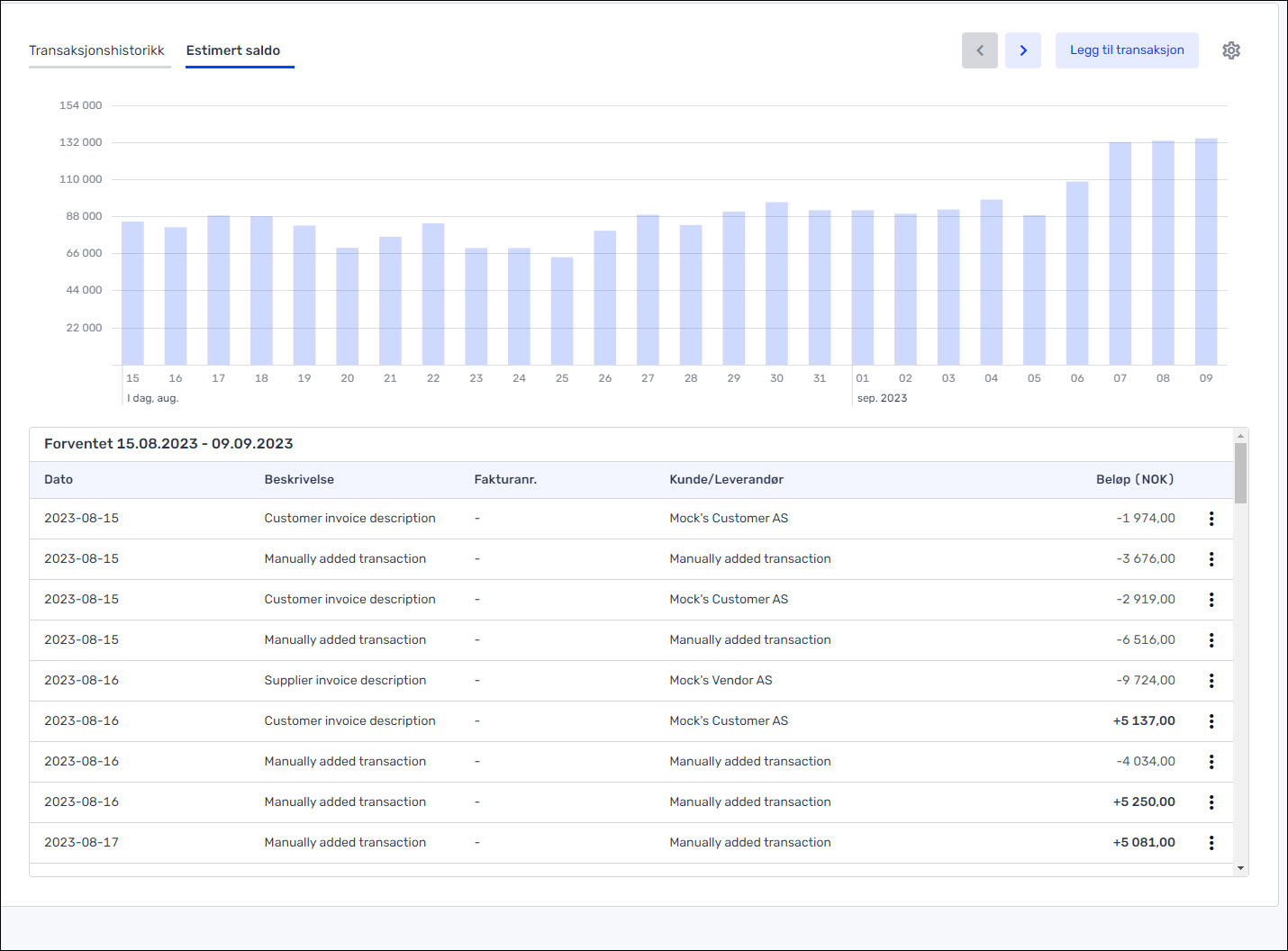Open options menu for the +5 137,00 row
This screenshot has width=1288, height=951.
coord(1211,721)
